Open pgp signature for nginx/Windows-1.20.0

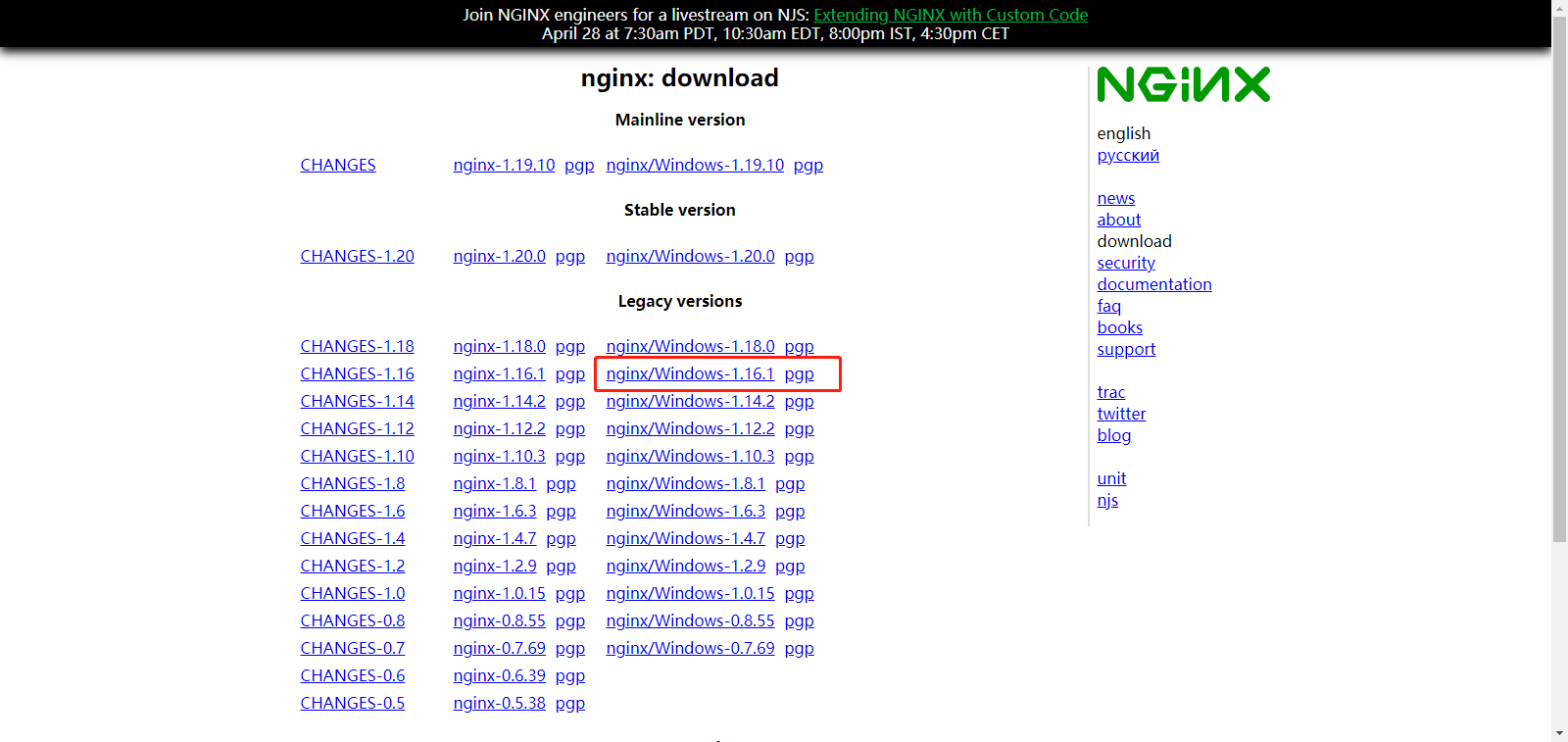tap(799, 256)
